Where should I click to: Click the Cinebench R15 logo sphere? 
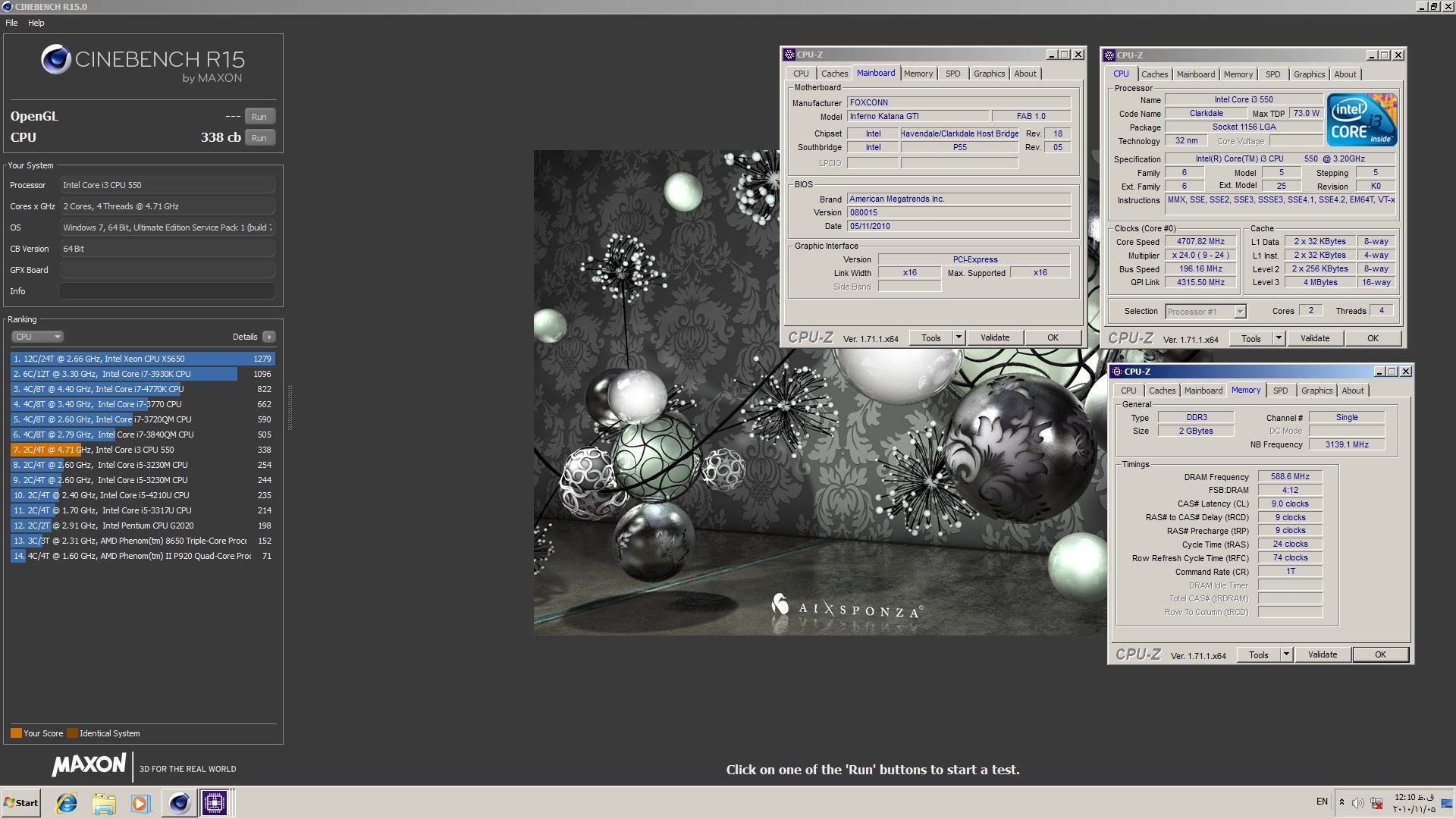(x=55, y=59)
